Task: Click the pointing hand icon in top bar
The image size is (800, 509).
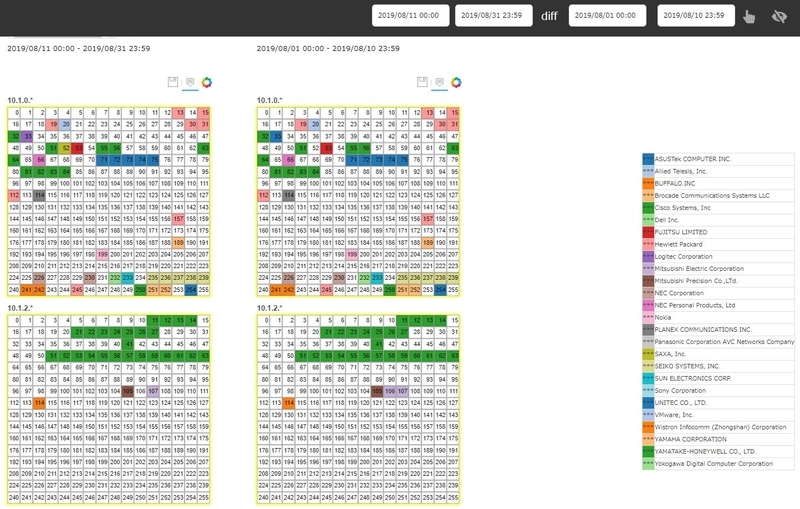Action: [x=749, y=16]
